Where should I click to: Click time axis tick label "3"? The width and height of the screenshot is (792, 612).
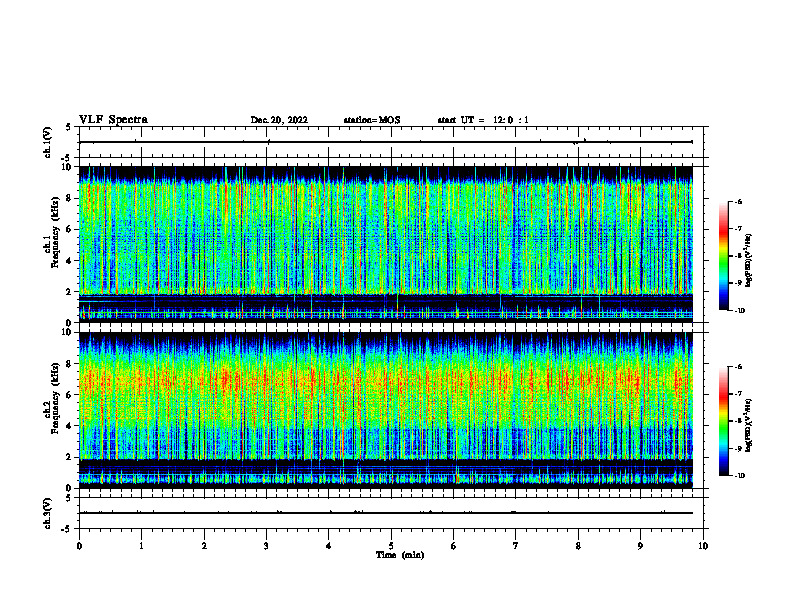coord(267,546)
